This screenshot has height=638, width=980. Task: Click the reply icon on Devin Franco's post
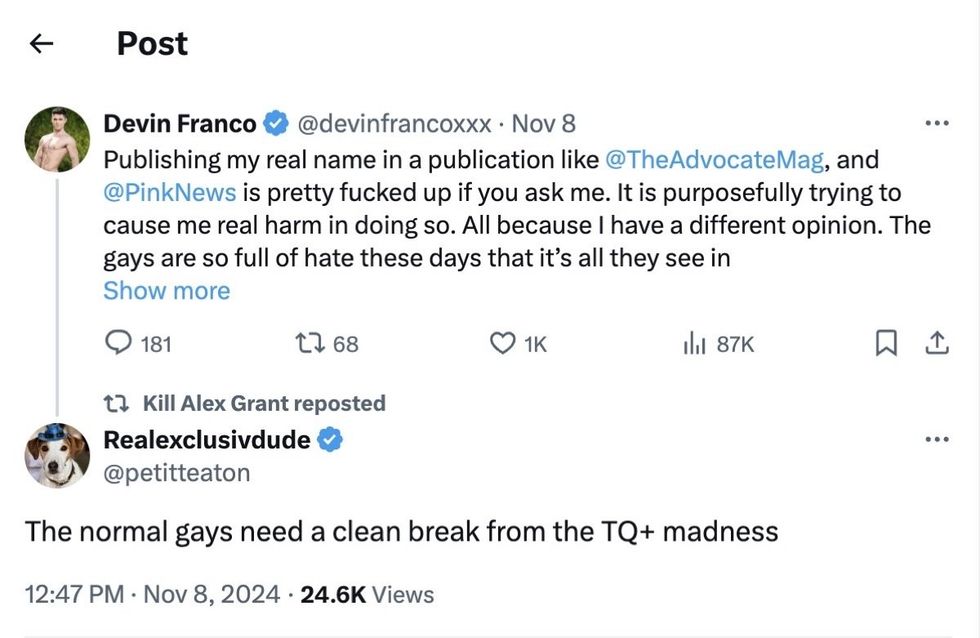(x=120, y=343)
